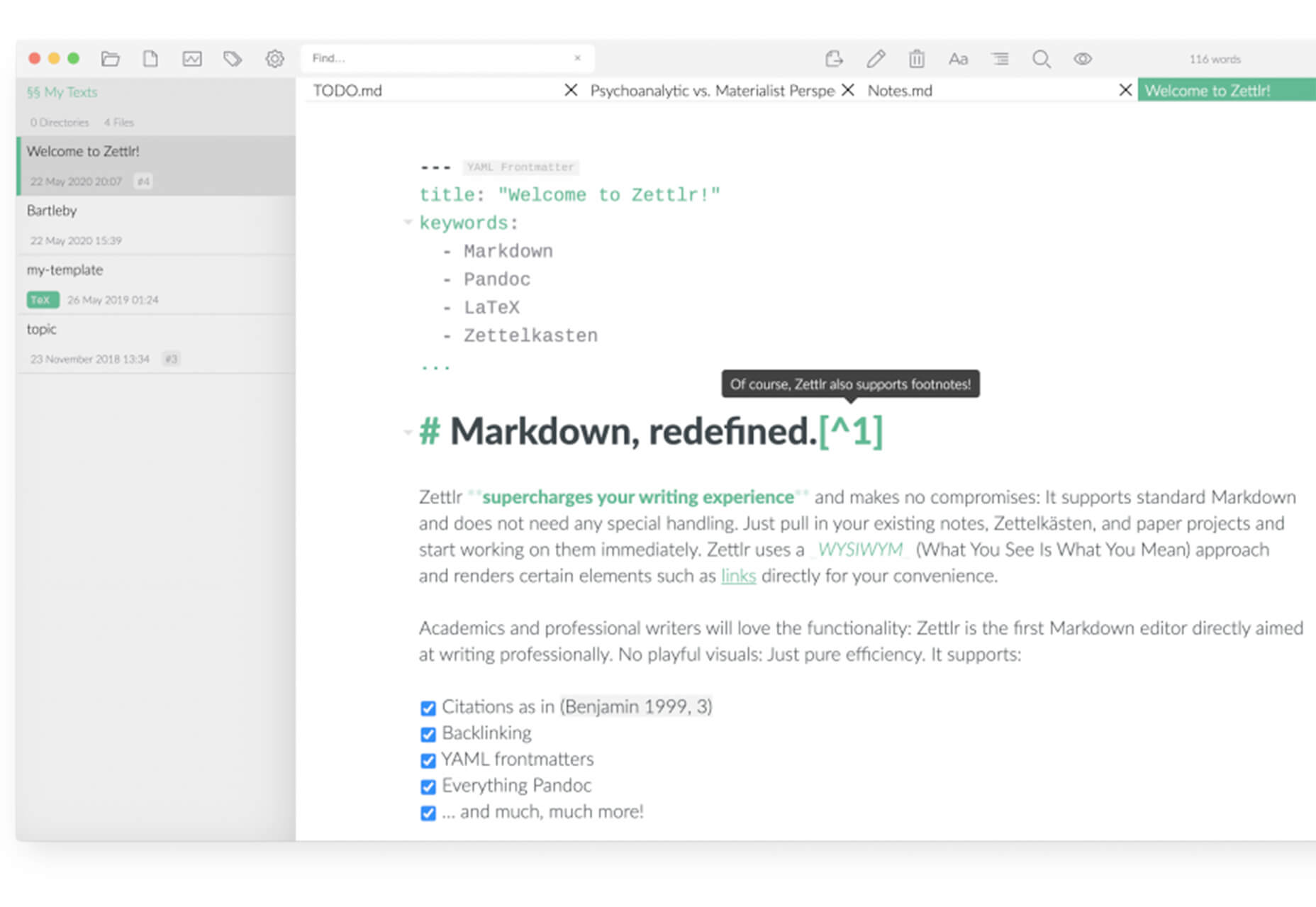Image resolution: width=1316 pixels, height=907 pixels.
Task: Open the writing statistics chart icon
Action: coord(192,59)
